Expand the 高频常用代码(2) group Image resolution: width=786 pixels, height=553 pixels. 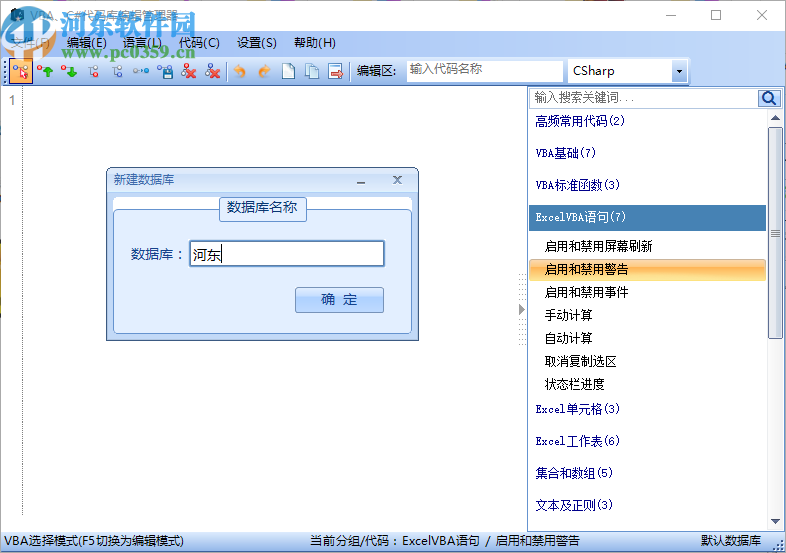(580, 121)
